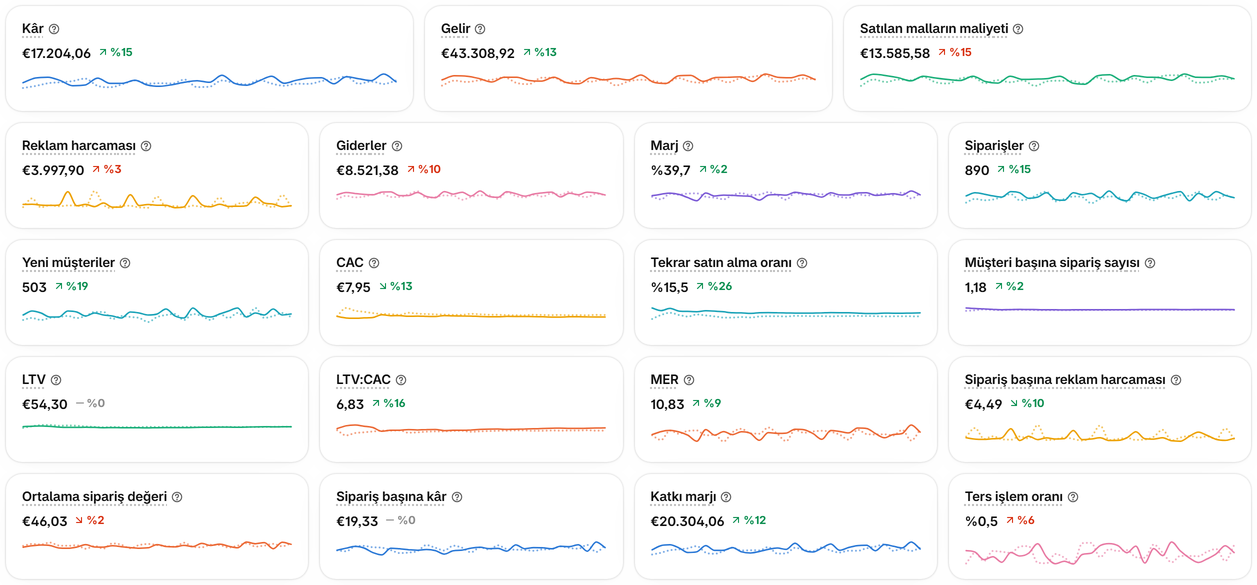Screen dimensions: 1257x585
Task: Click the Ters işlem oranı sparkline chart
Action: coord(1100,553)
